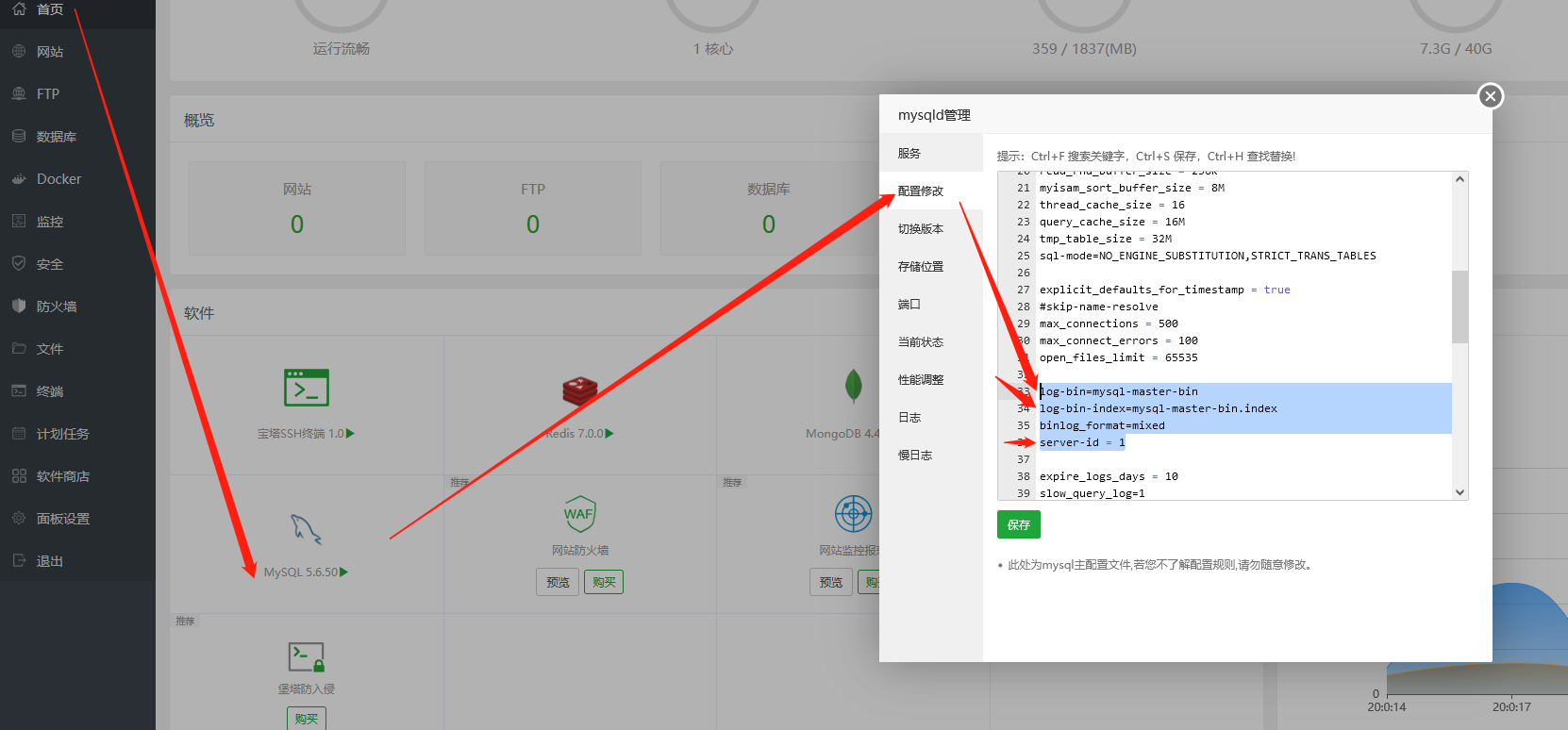Click line expire_logs_days = 10
Image resolution: width=1568 pixels, height=730 pixels.
point(1109,476)
